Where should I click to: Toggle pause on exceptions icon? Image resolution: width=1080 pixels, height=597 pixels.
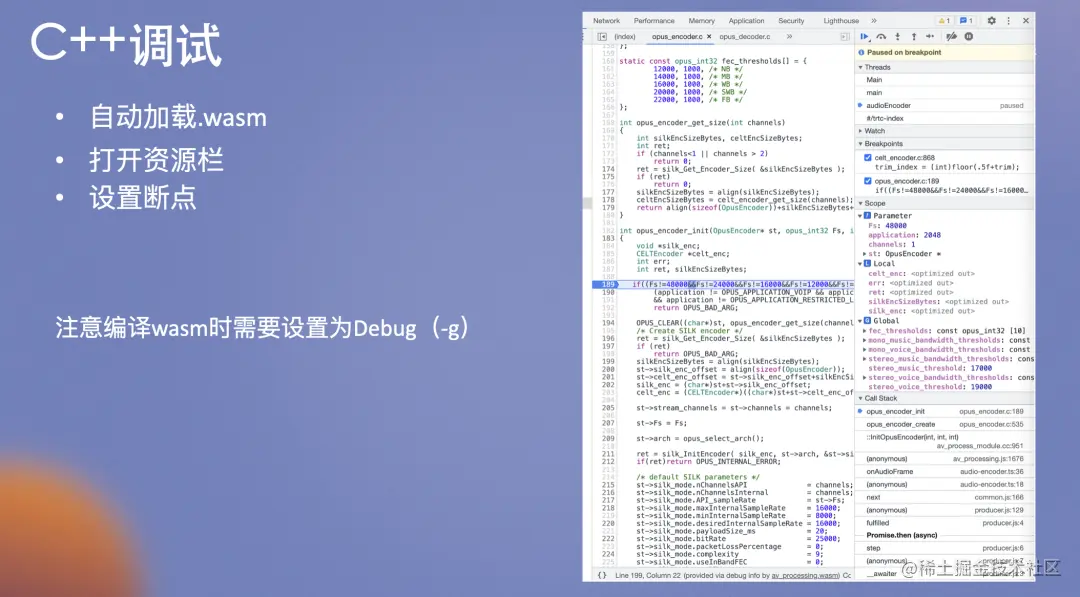coord(968,36)
